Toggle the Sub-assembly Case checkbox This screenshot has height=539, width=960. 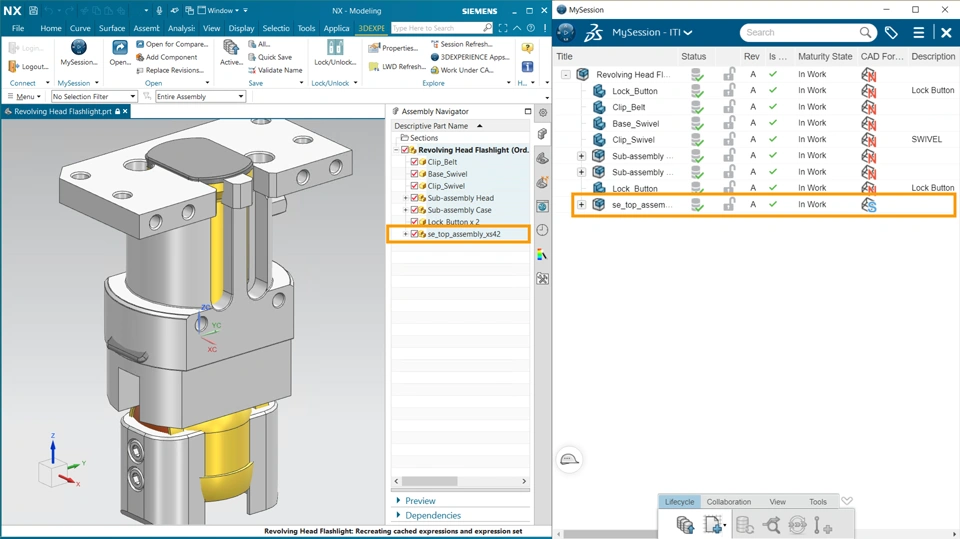click(x=414, y=210)
